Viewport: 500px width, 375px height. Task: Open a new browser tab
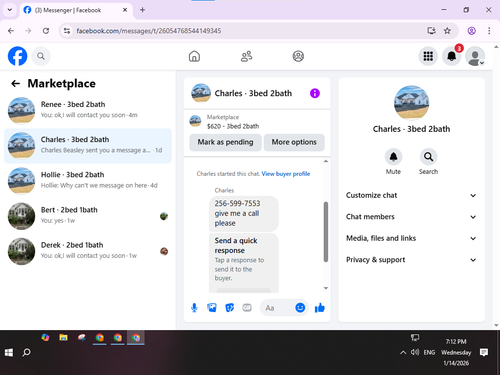click(142, 10)
